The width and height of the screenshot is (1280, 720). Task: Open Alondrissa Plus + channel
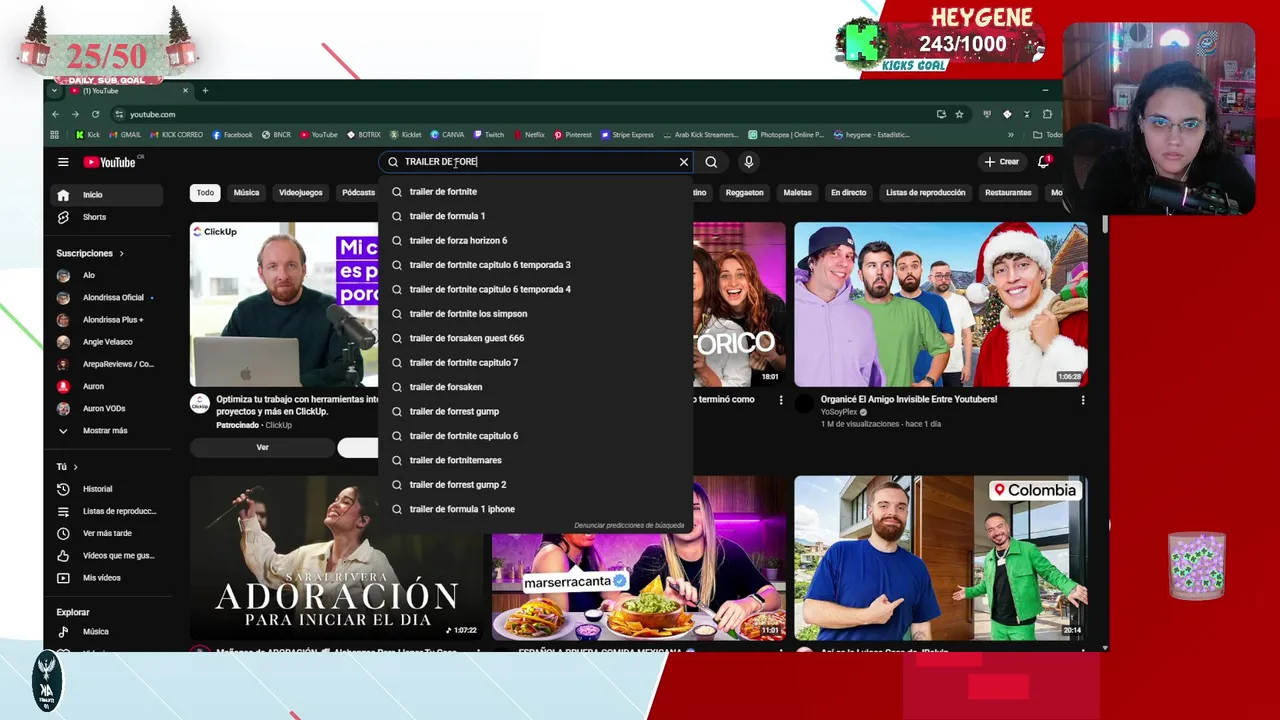click(107, 320)
